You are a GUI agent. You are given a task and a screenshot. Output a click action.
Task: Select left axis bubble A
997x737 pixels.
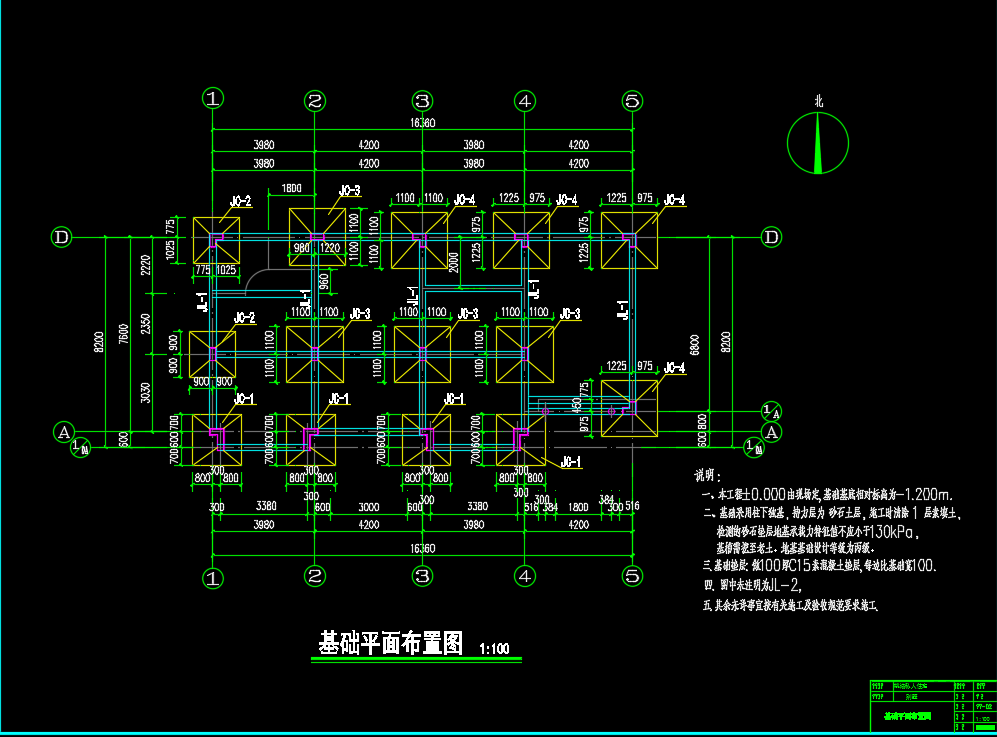64,432
